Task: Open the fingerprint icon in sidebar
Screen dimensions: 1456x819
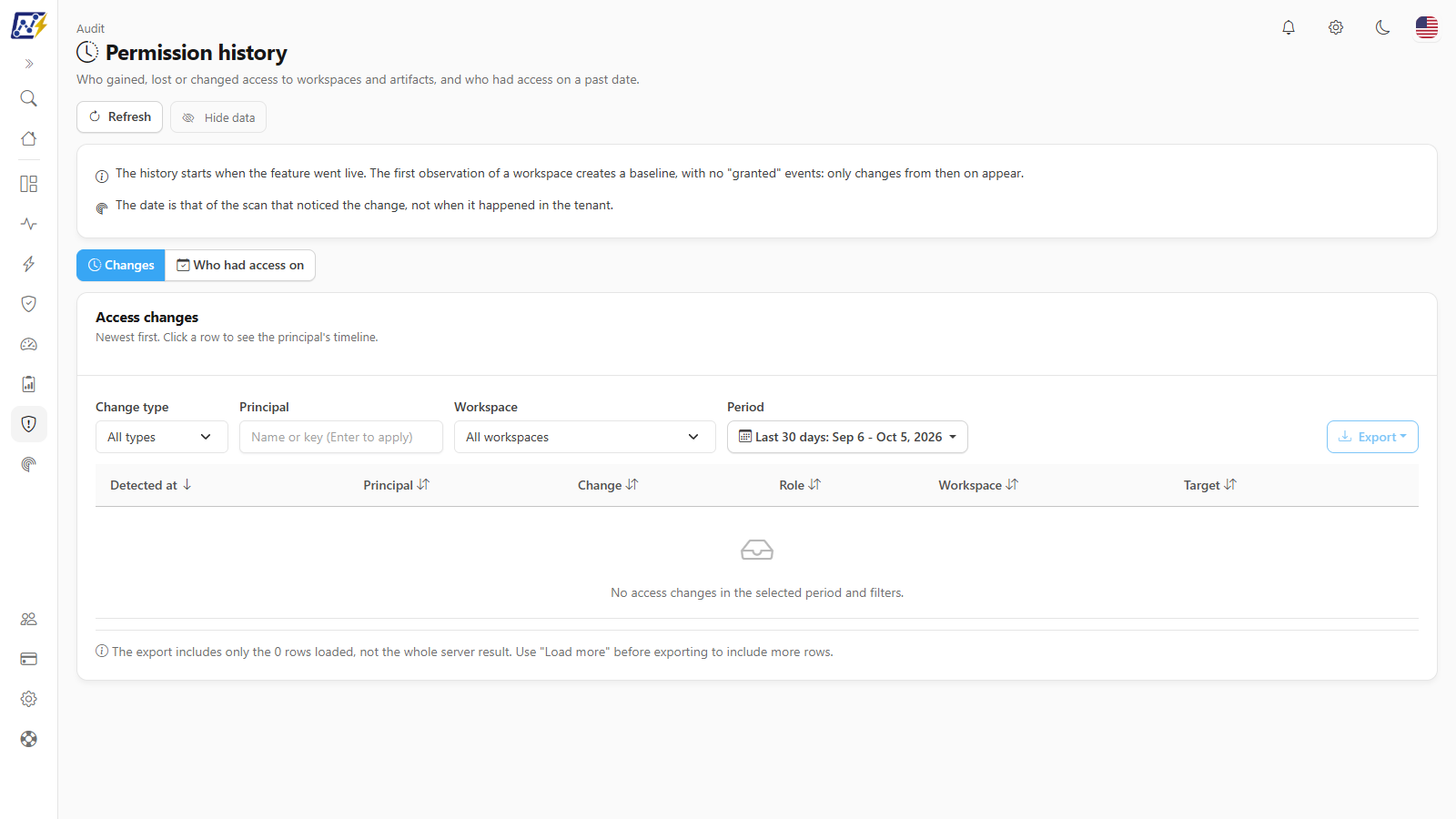Action: (29, 464)
